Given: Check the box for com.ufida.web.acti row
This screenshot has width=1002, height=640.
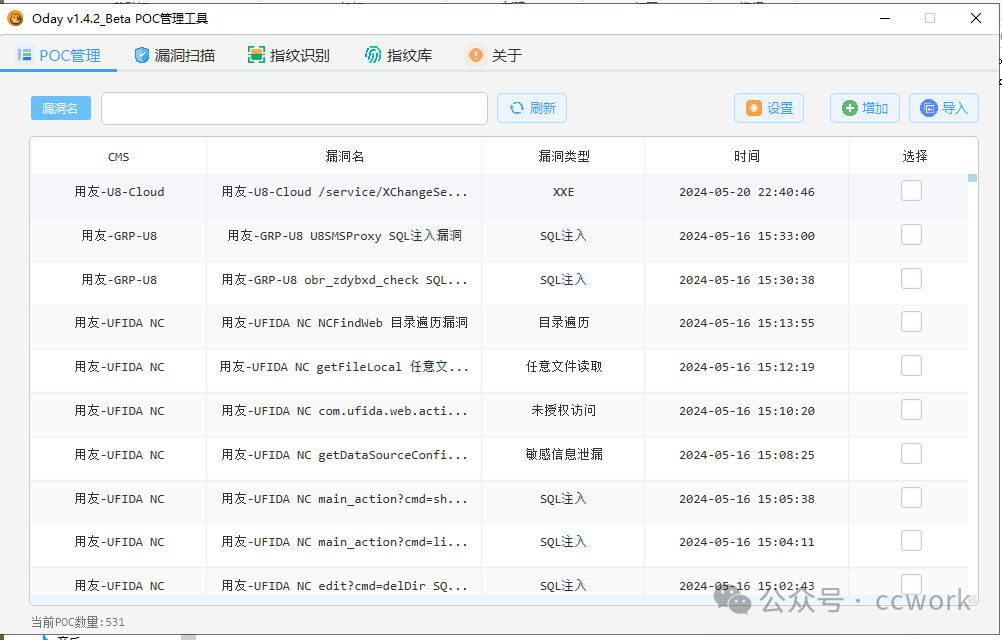Looking at the screenshot, I should (911, 410).
